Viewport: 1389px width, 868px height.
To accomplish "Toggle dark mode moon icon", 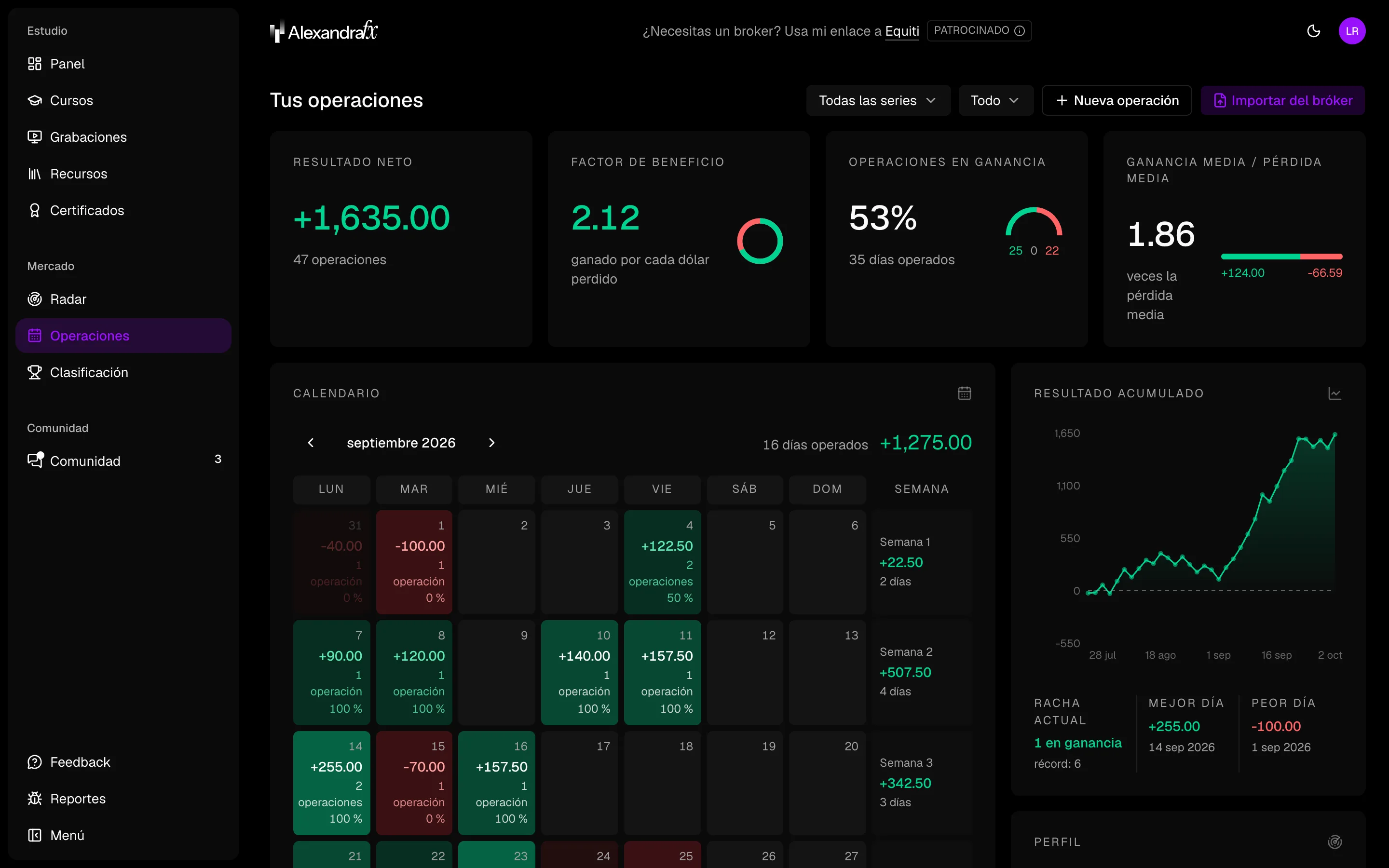I will [x=1313, y=31].
